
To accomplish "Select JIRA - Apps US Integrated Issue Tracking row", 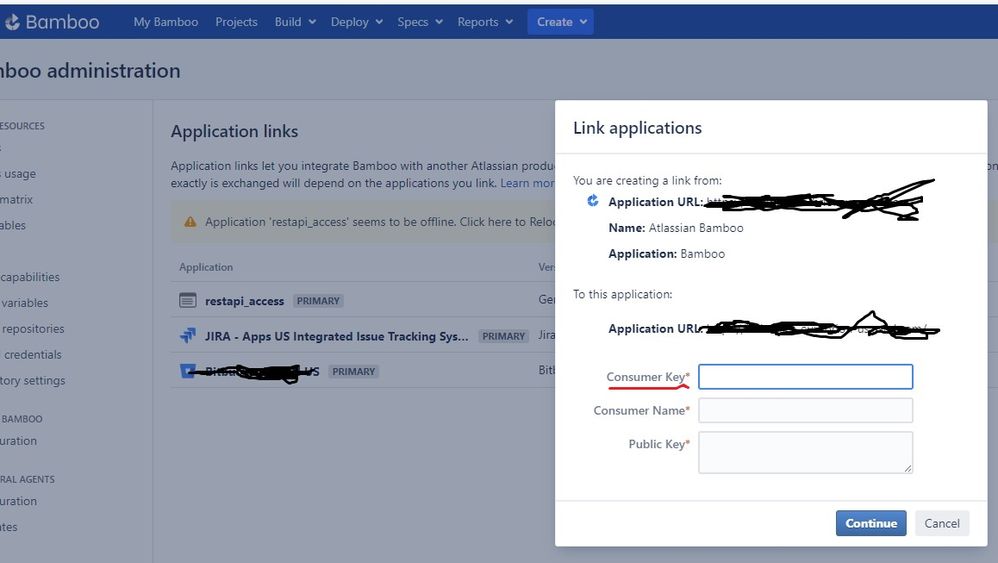I will pyautogui.click(x=363, y=335).
